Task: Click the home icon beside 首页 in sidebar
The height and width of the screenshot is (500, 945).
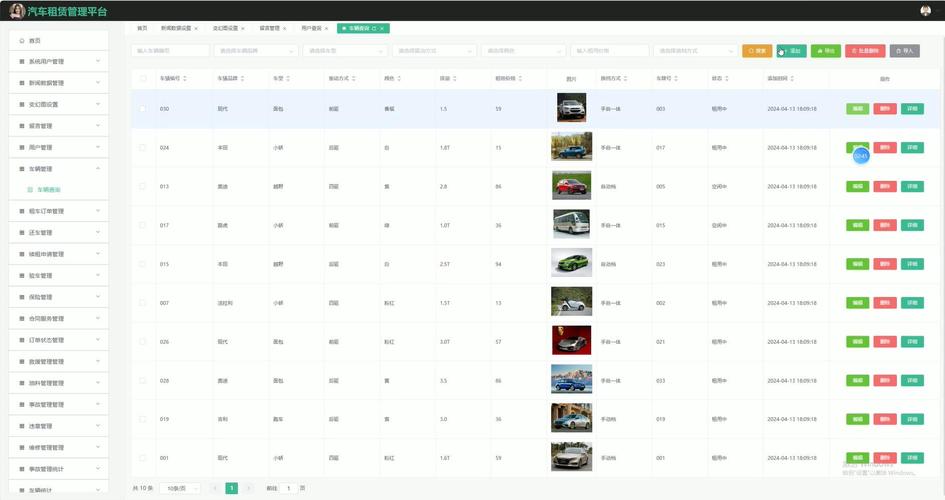Action: (21, 41)
